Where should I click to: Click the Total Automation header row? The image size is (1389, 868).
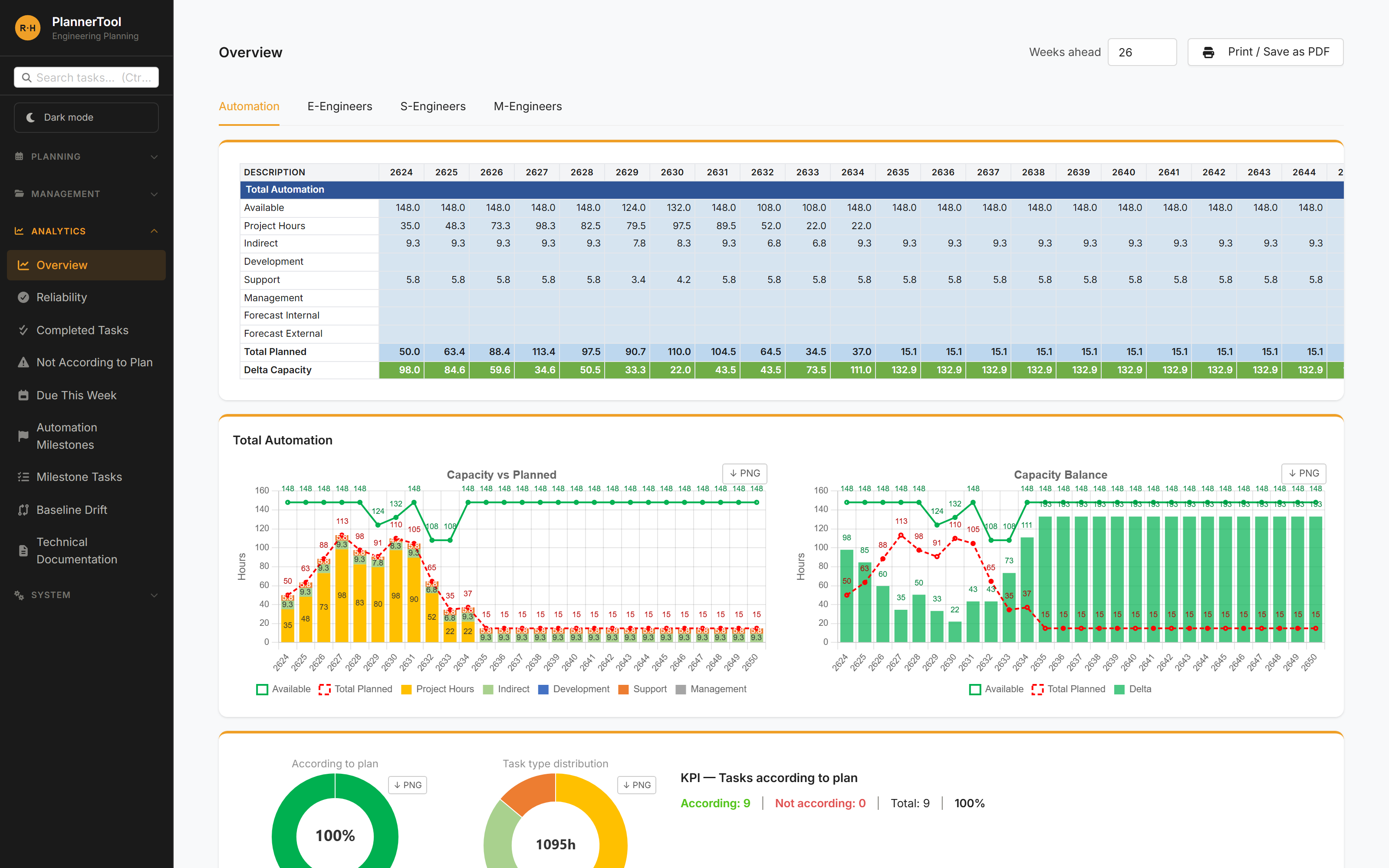(x=791, y=190)
